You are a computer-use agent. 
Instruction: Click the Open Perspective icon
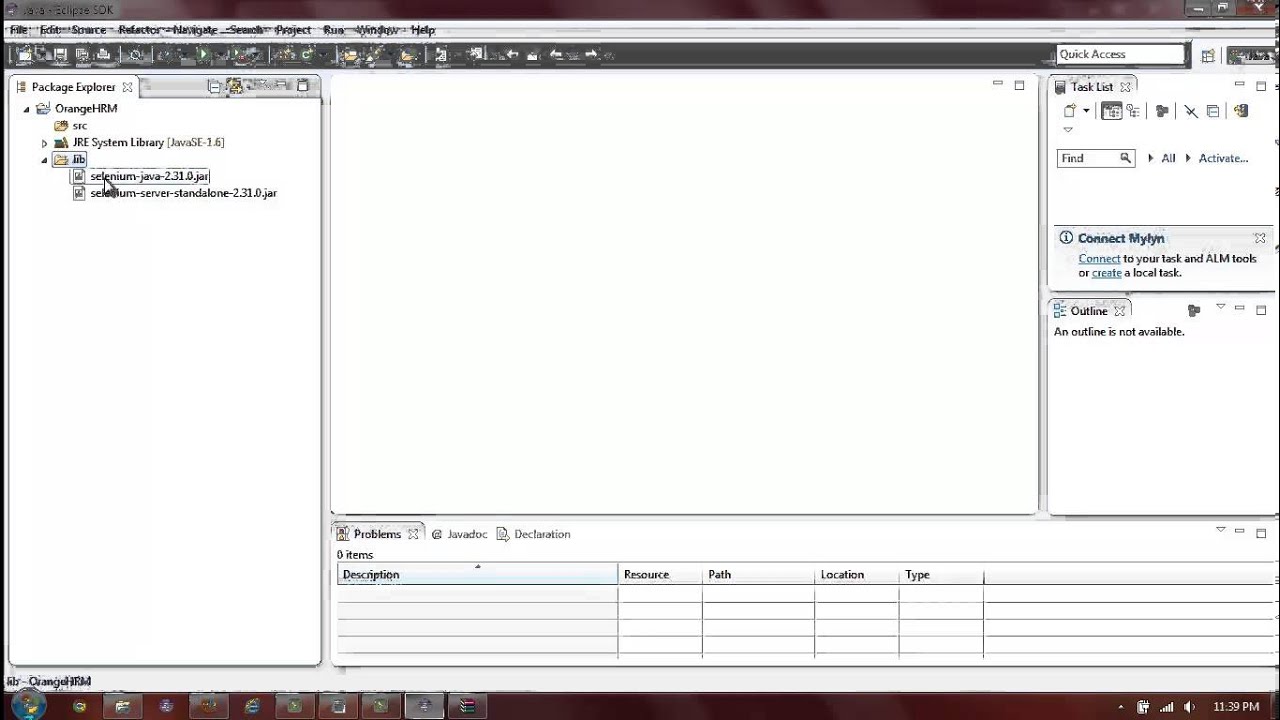(1208, 56)
